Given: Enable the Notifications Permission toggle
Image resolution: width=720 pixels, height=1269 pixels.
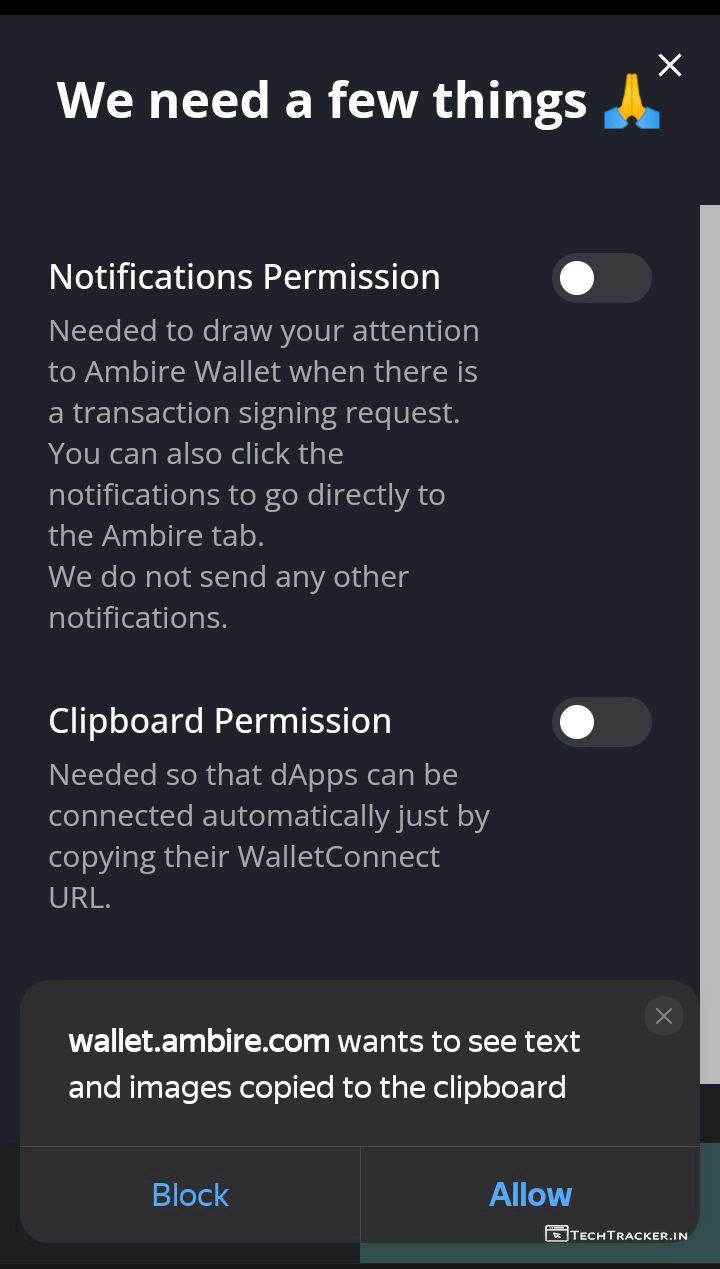Looking at the screenshot, I should click(x=601, y=278).
